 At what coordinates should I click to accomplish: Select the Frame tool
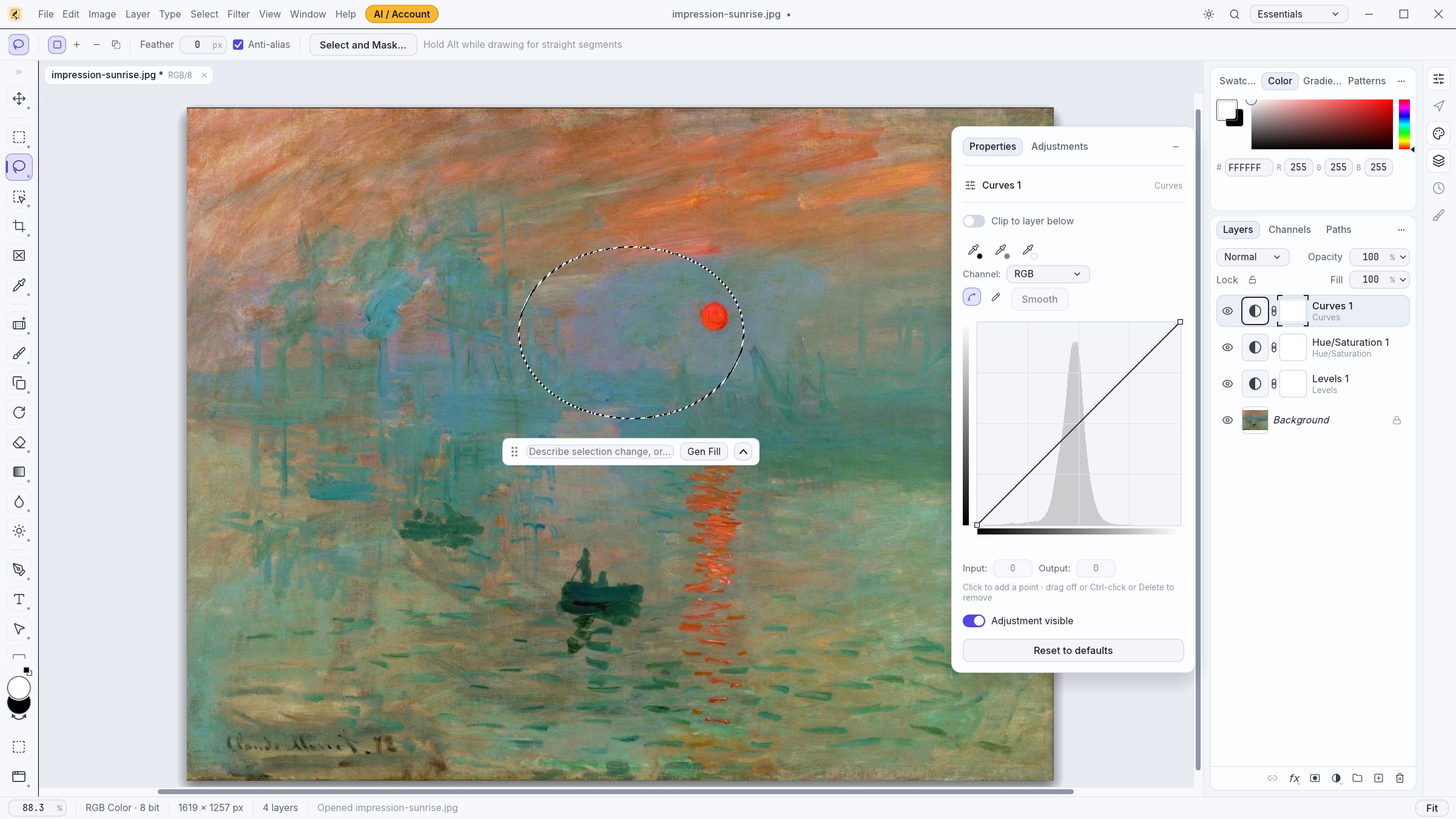coord(19,255)
